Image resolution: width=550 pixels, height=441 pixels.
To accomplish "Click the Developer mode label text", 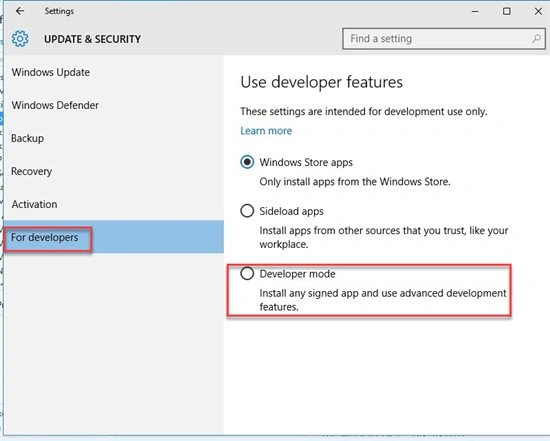I will coord(297,274).
